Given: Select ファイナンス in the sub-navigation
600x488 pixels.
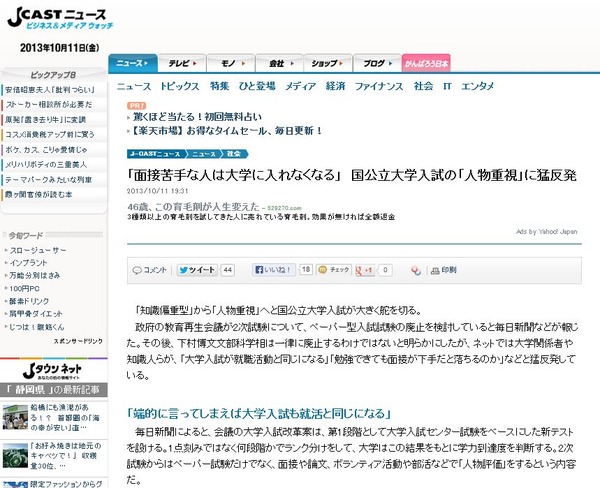Looking at the screenshot, I should 379,86.
